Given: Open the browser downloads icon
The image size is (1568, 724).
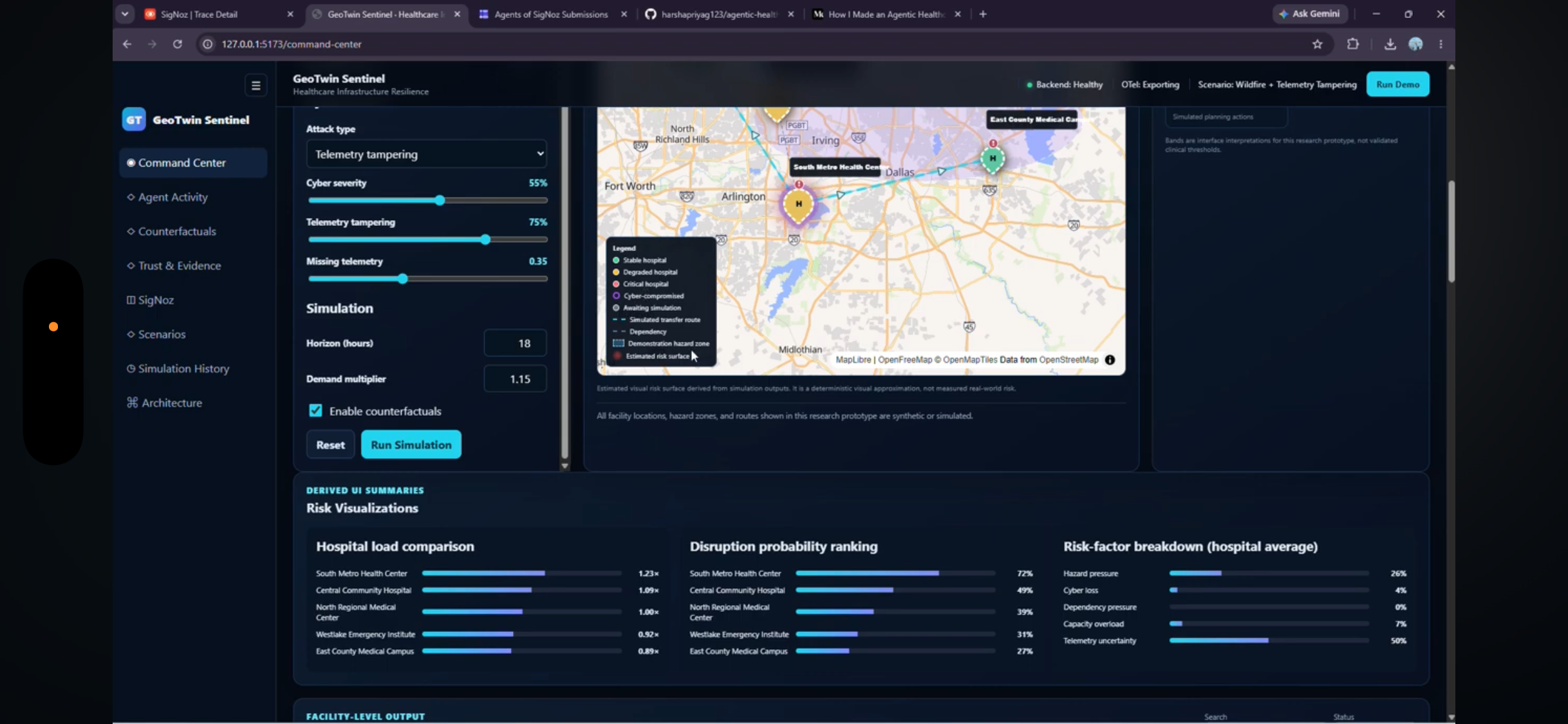Looking at the screenshot, I should (x=1390, y=44).
